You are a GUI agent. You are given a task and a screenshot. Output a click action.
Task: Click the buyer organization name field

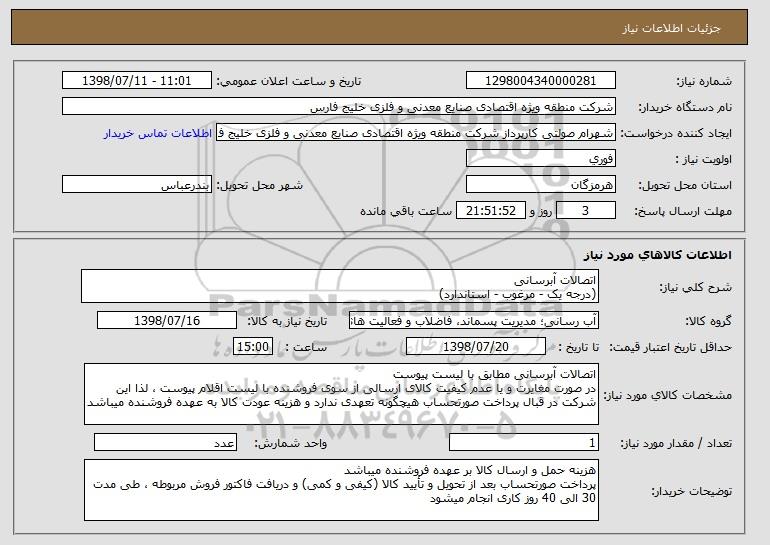339,107
